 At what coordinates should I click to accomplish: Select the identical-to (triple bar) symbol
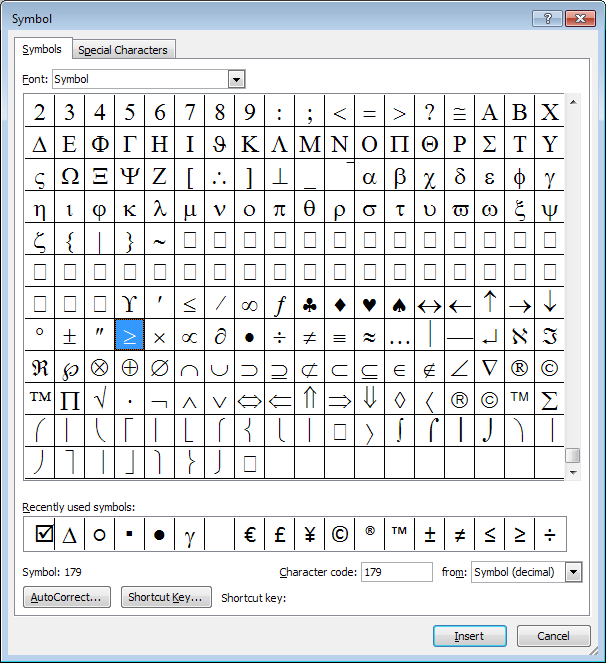(340, 335)
